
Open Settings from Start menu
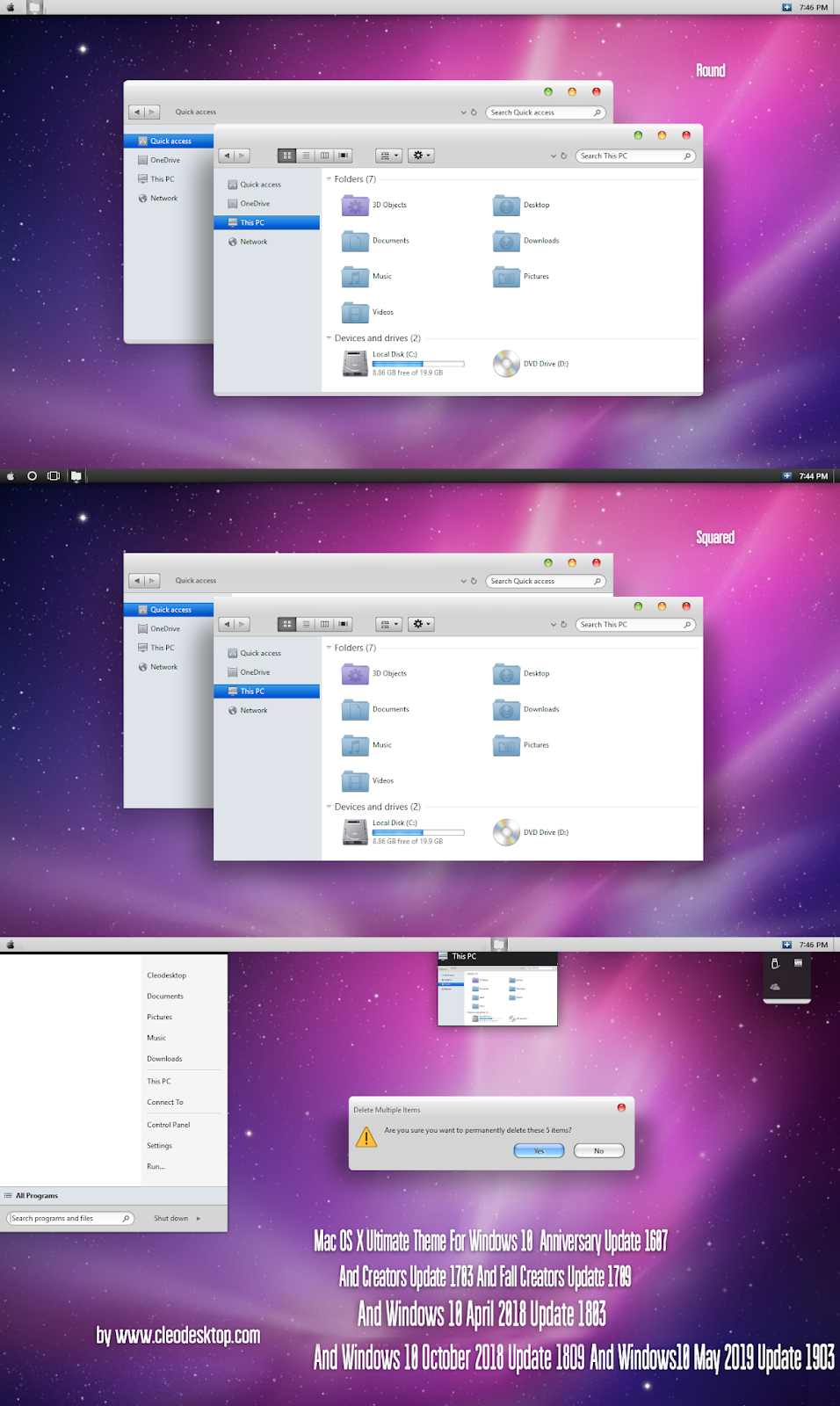160,1146
